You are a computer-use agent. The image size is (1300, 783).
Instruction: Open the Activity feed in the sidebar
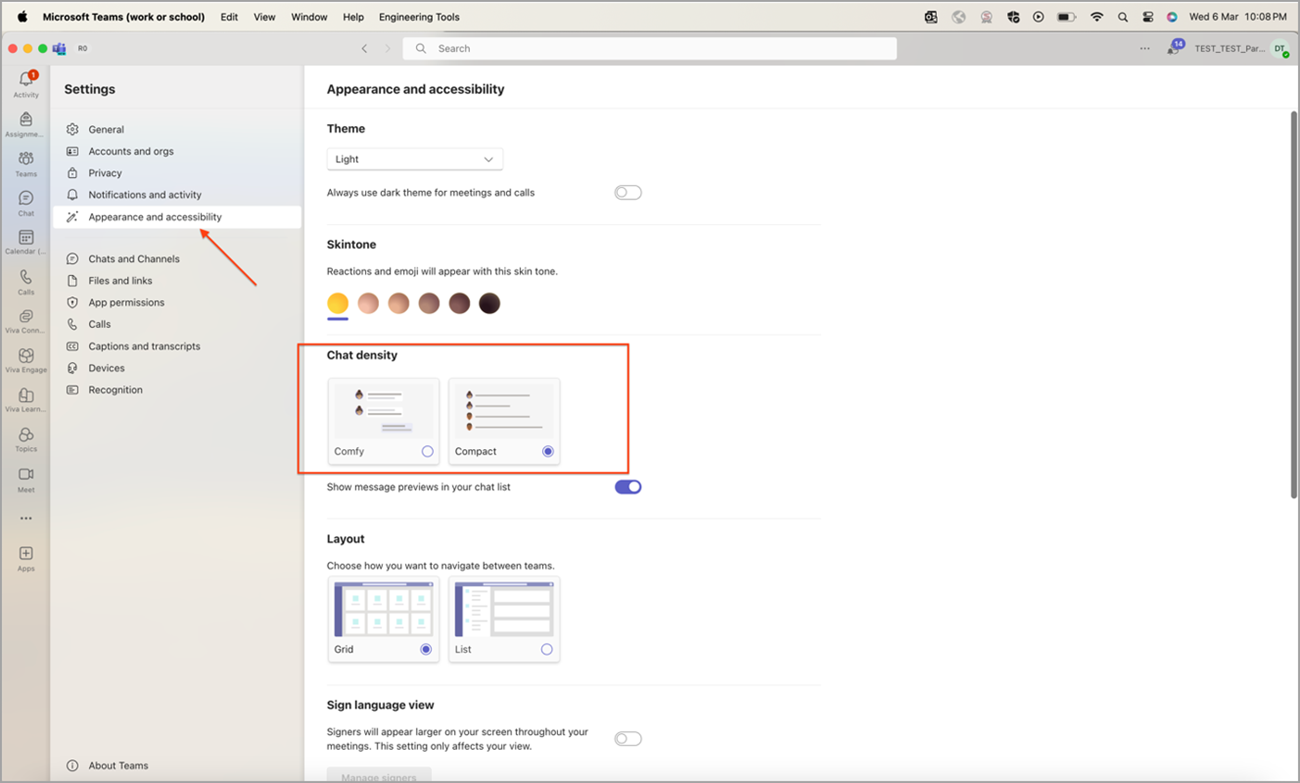tap(26, 84)
